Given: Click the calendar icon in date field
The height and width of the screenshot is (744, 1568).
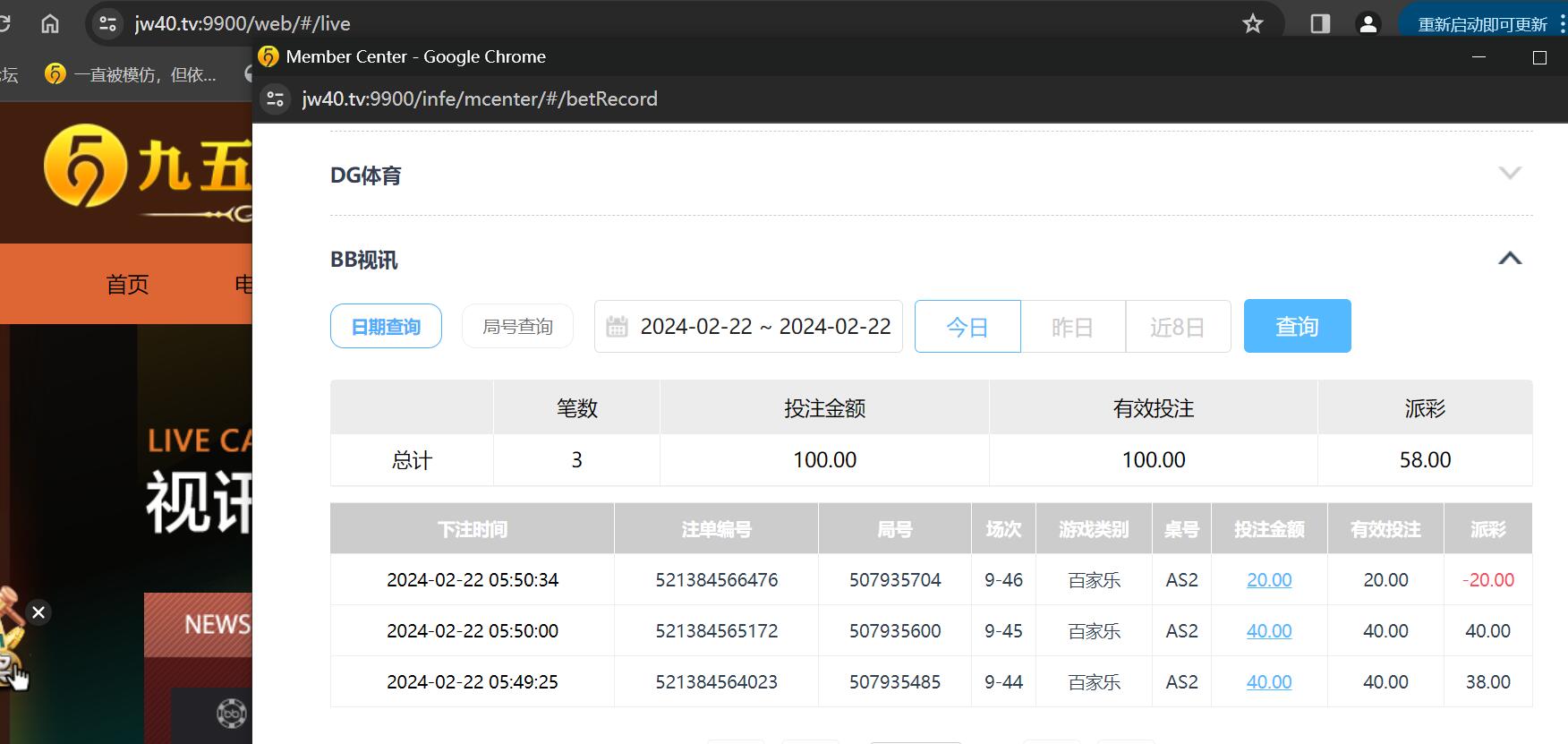Looking at the screenshot, I should pyautogui.click(x=617, y=326).
